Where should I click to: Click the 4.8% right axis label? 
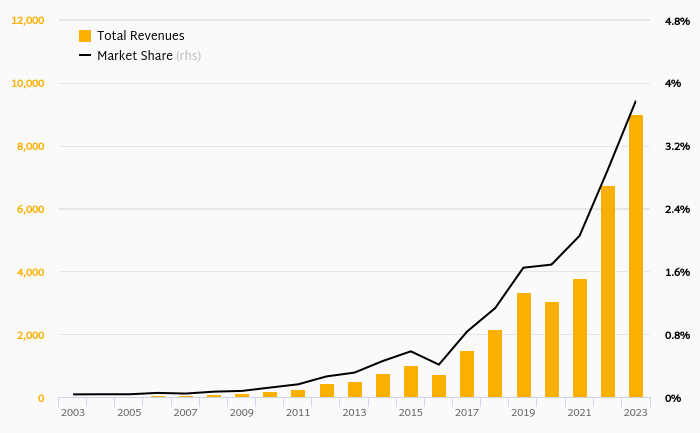[x=677, y=20]
